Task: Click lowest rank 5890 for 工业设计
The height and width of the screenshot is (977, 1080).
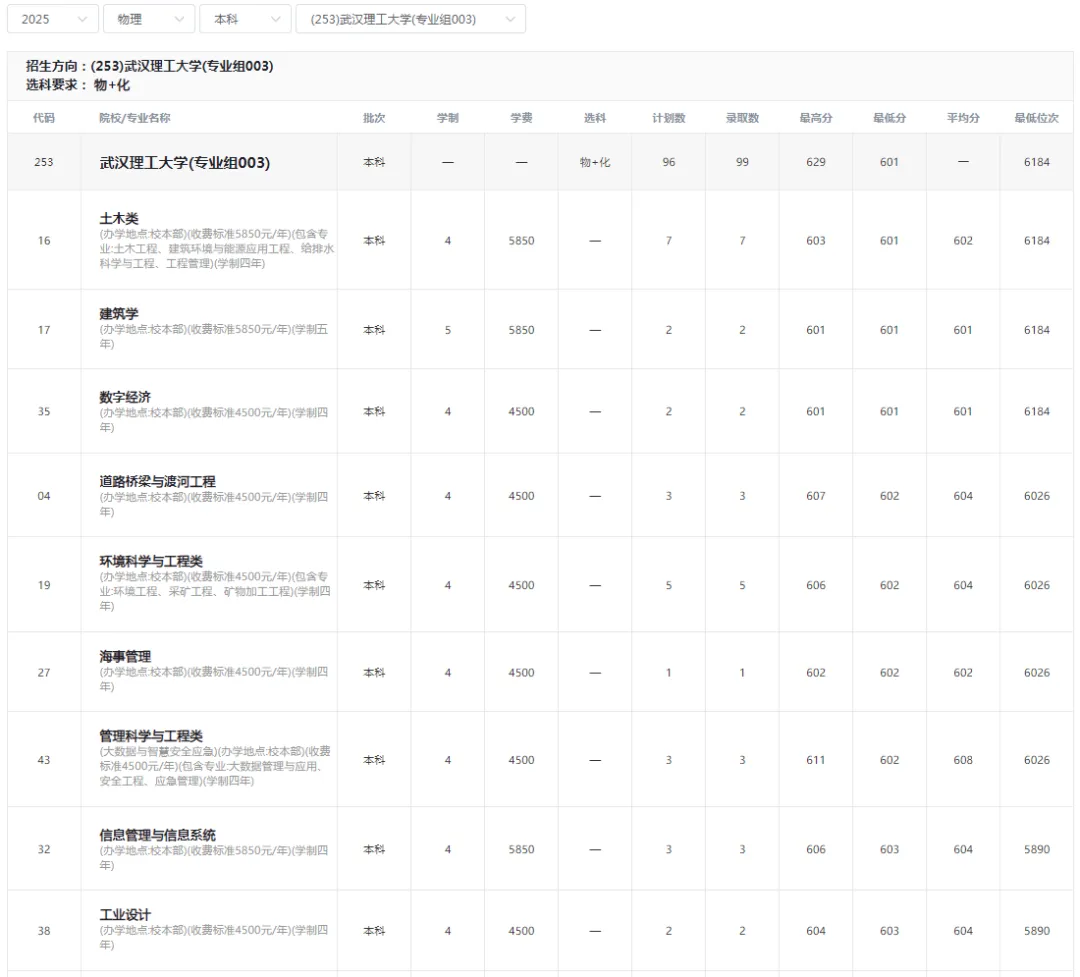Action: (x=1037, y=931)
